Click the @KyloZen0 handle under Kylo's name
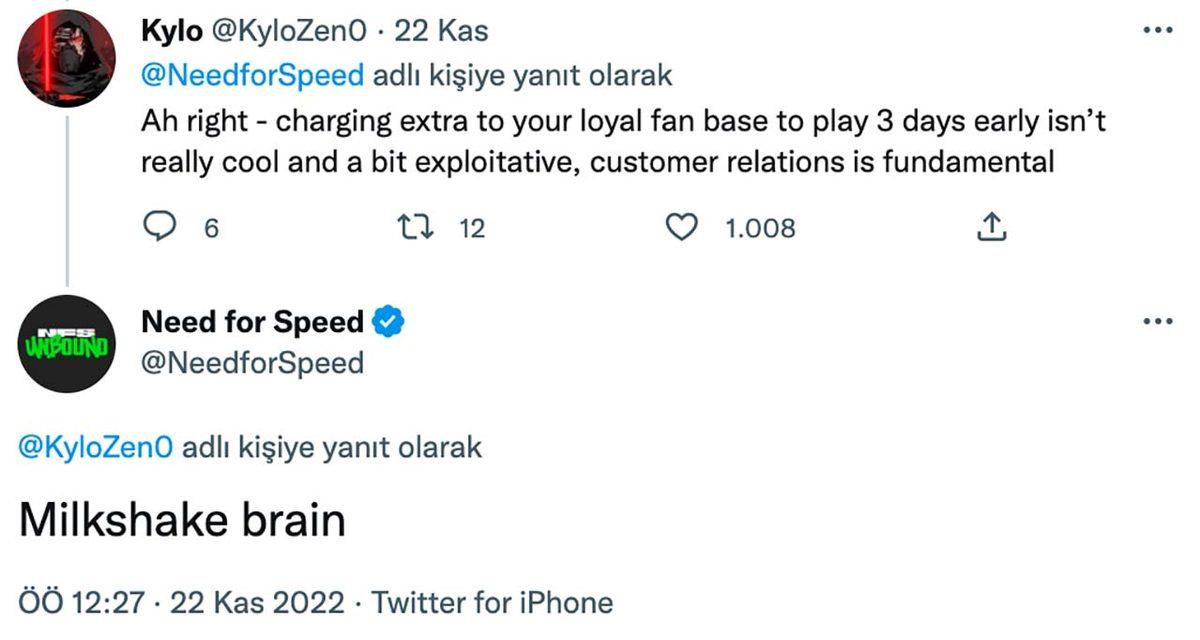Image resolution: width=1200 pixels, height=640 pixels. 288,30
